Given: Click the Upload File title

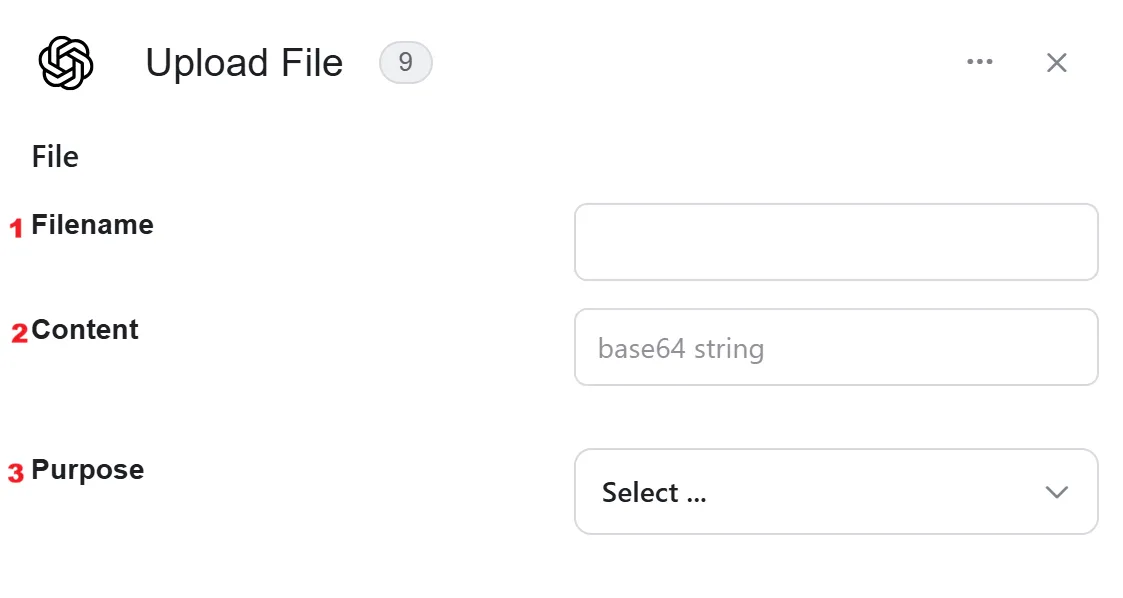Looking at the screenshot, I should click(x=244, y=63).
